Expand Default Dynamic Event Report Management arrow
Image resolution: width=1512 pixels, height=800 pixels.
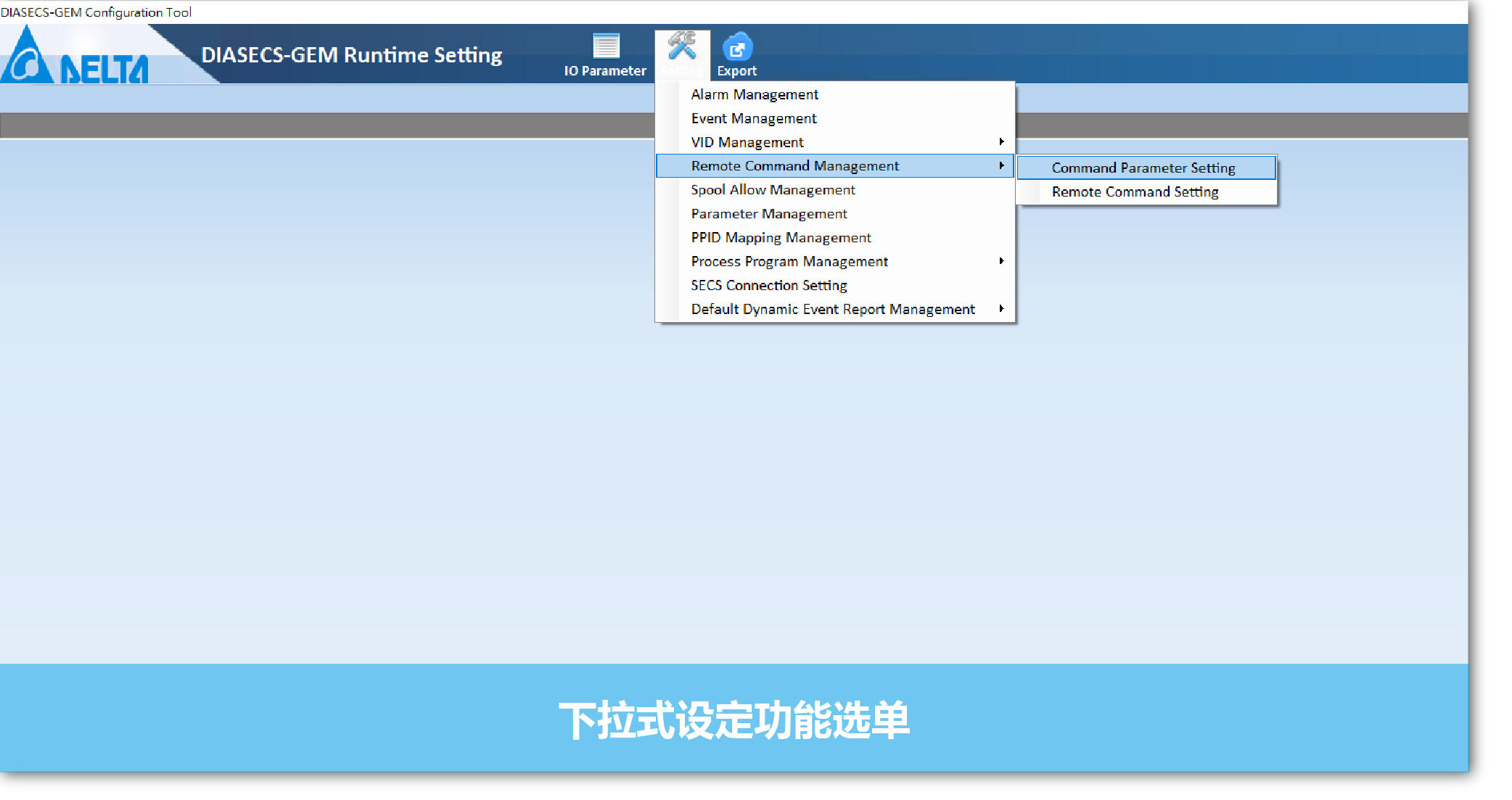pyautogui.click(x=1001, y=309)
